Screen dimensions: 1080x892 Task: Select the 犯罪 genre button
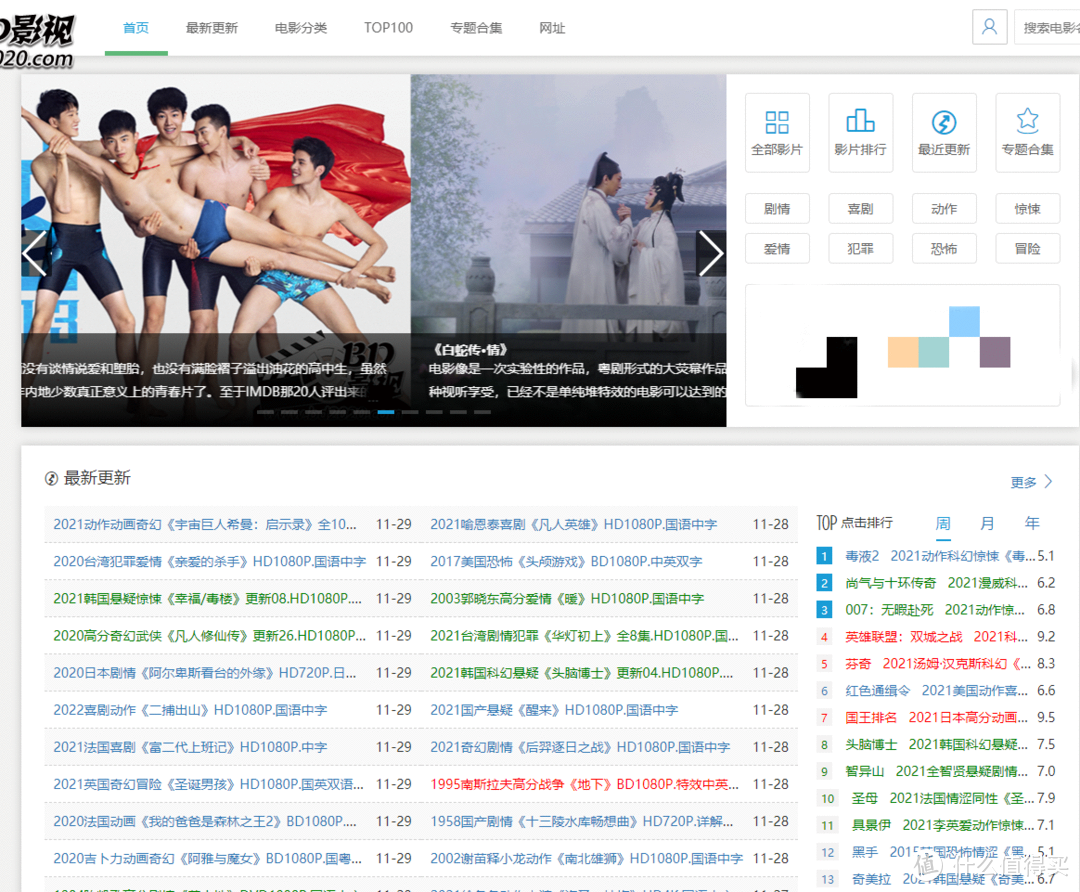860,249
